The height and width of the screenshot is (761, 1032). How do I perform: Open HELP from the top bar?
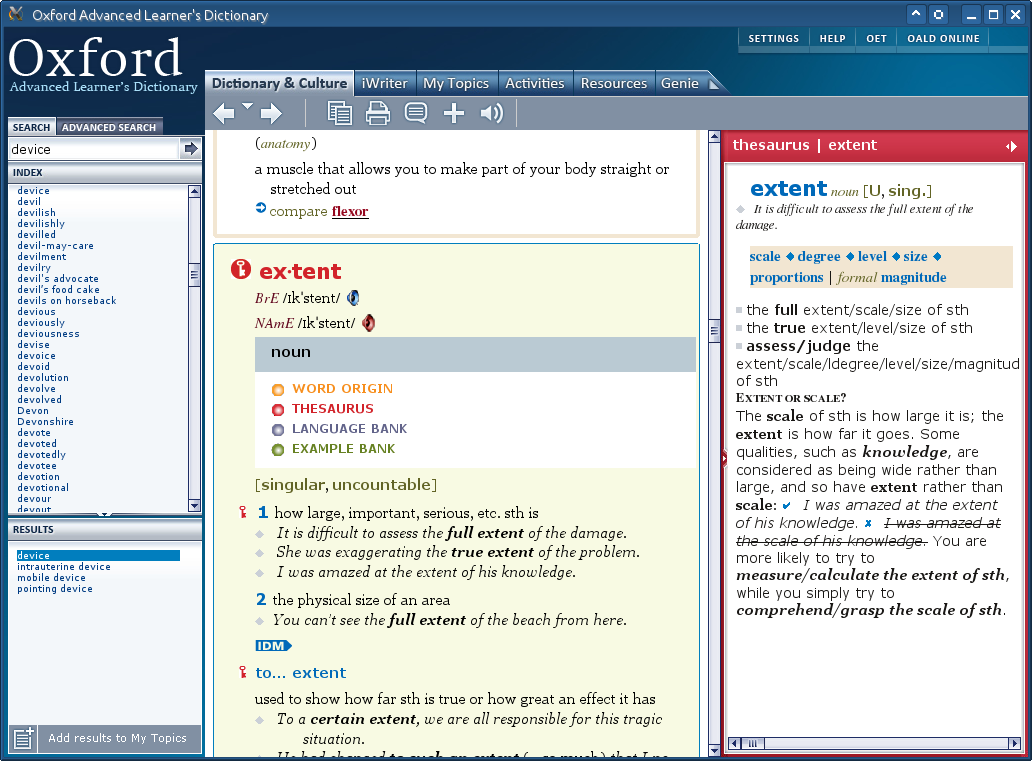tap(833, 38)
